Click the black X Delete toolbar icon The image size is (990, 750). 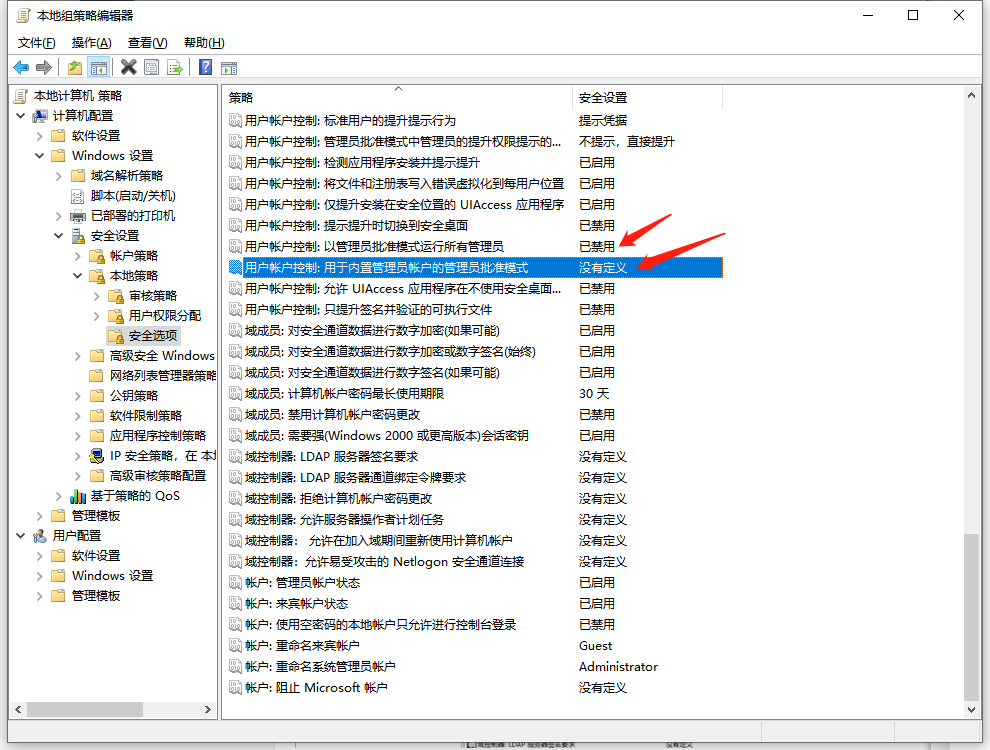coord(128,67)
